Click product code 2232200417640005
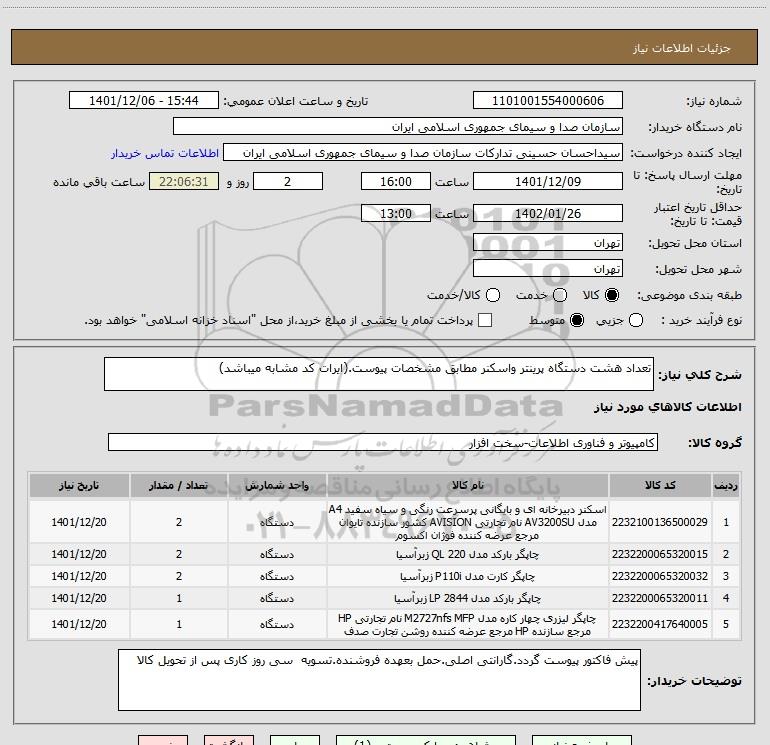The width and height of the screenshot is (770, 745). 660,624
